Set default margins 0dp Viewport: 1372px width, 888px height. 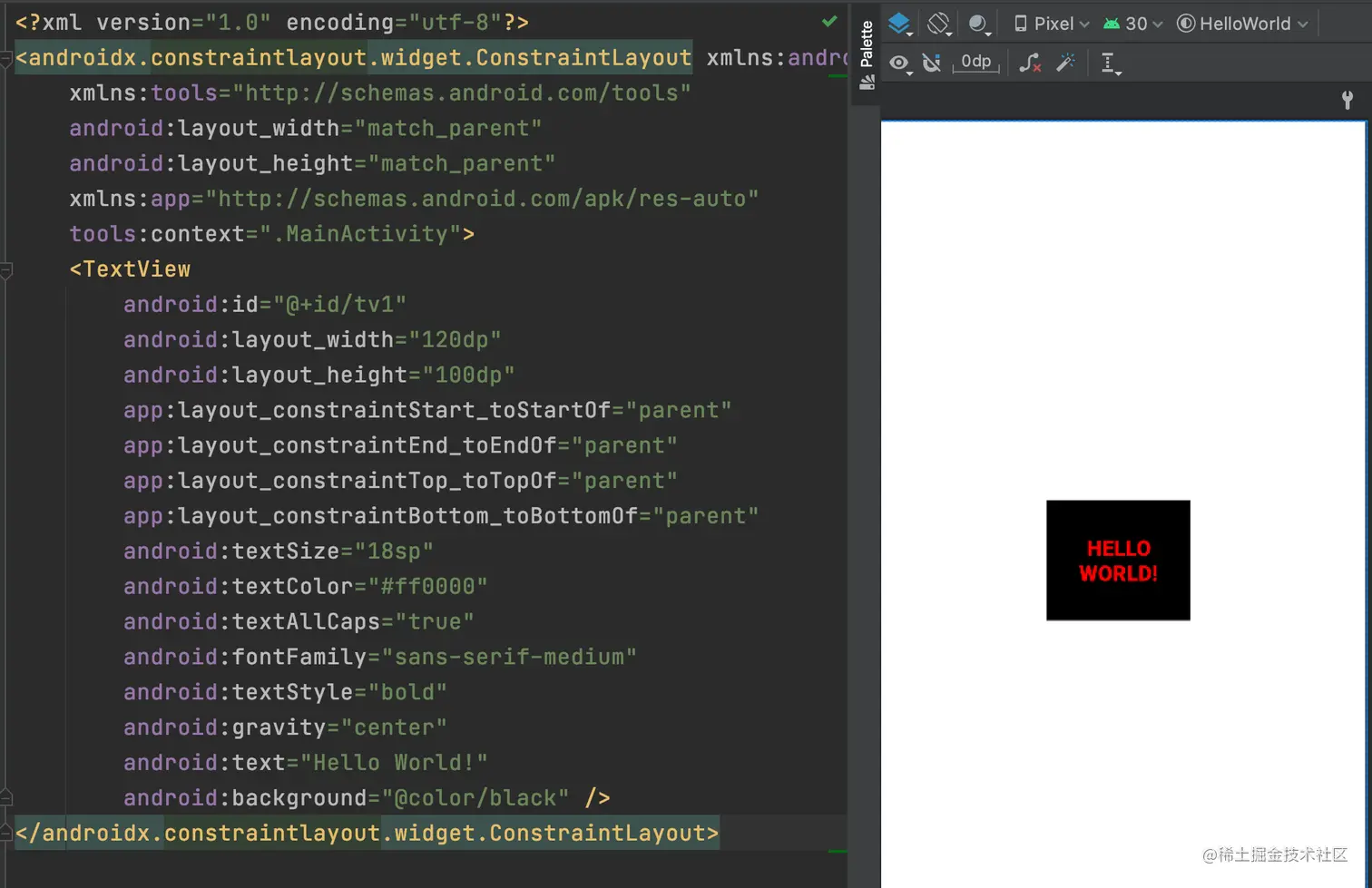point(975,62)
